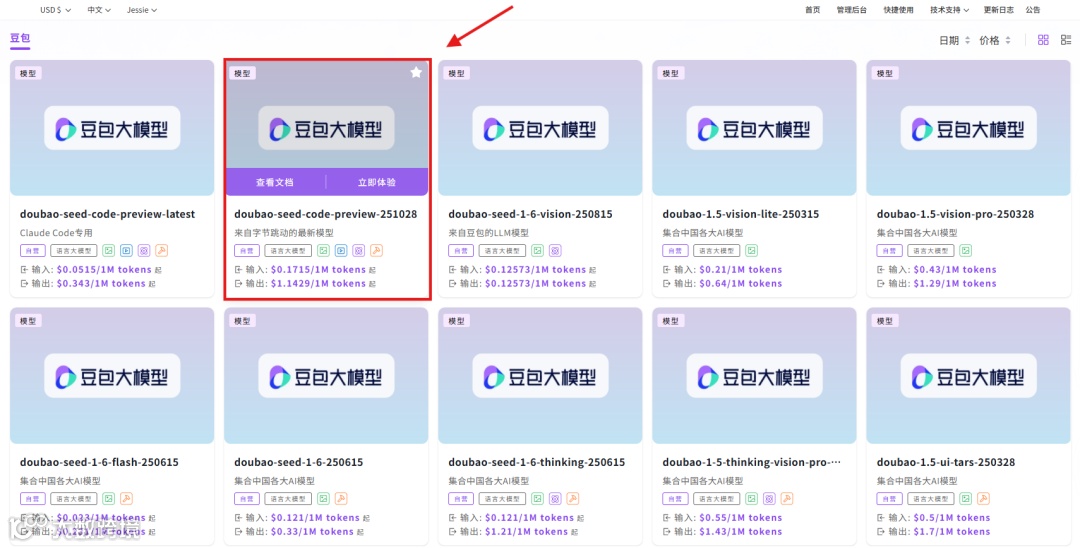Click the 语言大模型 tag on doubao-1.5-vision-lite-250315
1080x548 pixels.
716,251
